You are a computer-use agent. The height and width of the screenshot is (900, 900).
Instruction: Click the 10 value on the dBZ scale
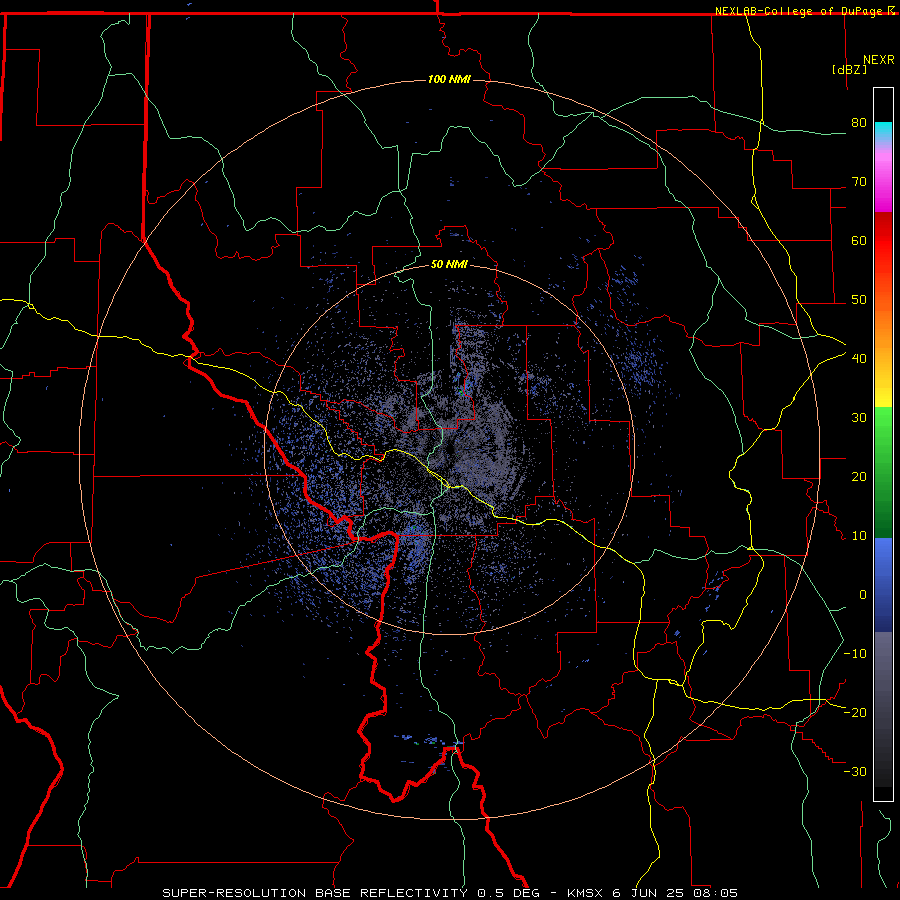(859, 536)
